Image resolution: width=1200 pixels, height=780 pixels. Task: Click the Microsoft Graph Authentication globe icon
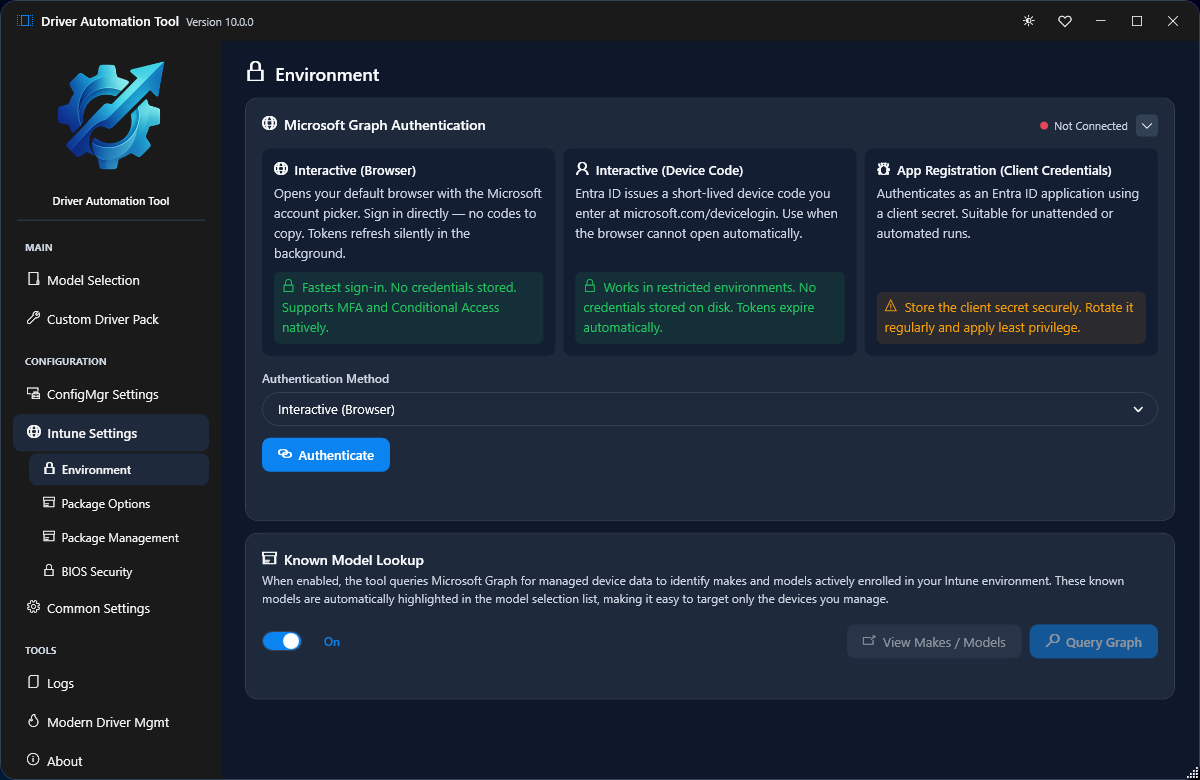coord(269,124)
